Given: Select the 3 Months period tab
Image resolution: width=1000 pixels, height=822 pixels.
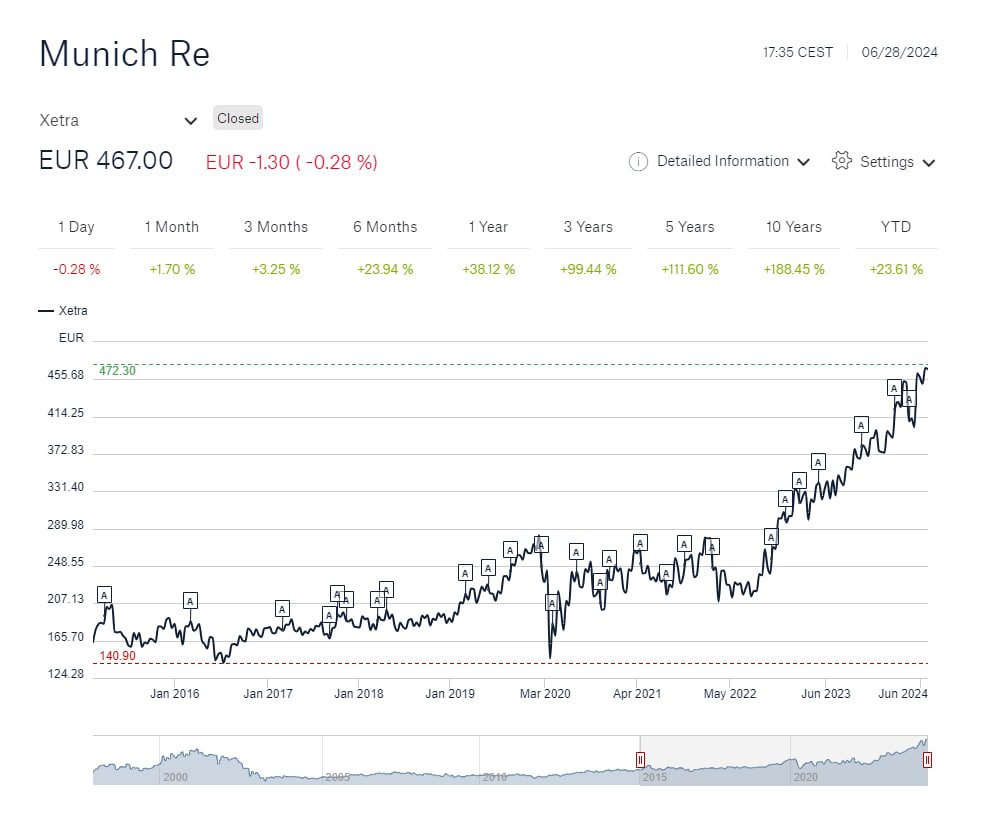Looking at the screenshot, I should [x=276, y=227].
